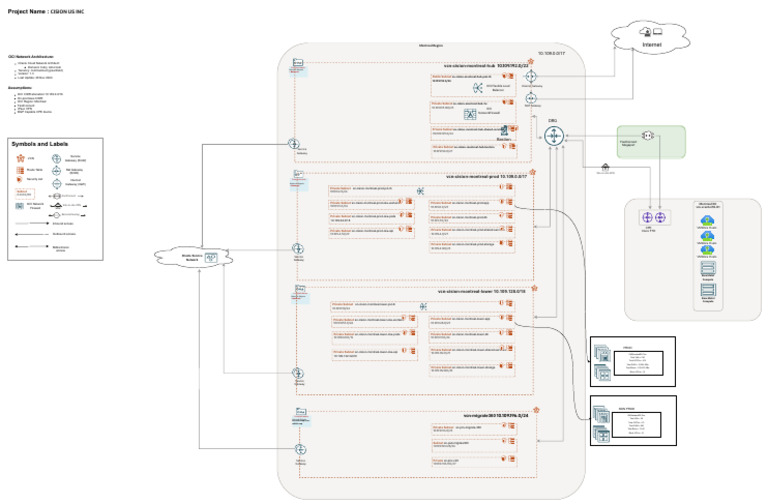Select the Flexible Load Balancer icon in hub
This screenshot has height=504, width=768.
(478, 88)
